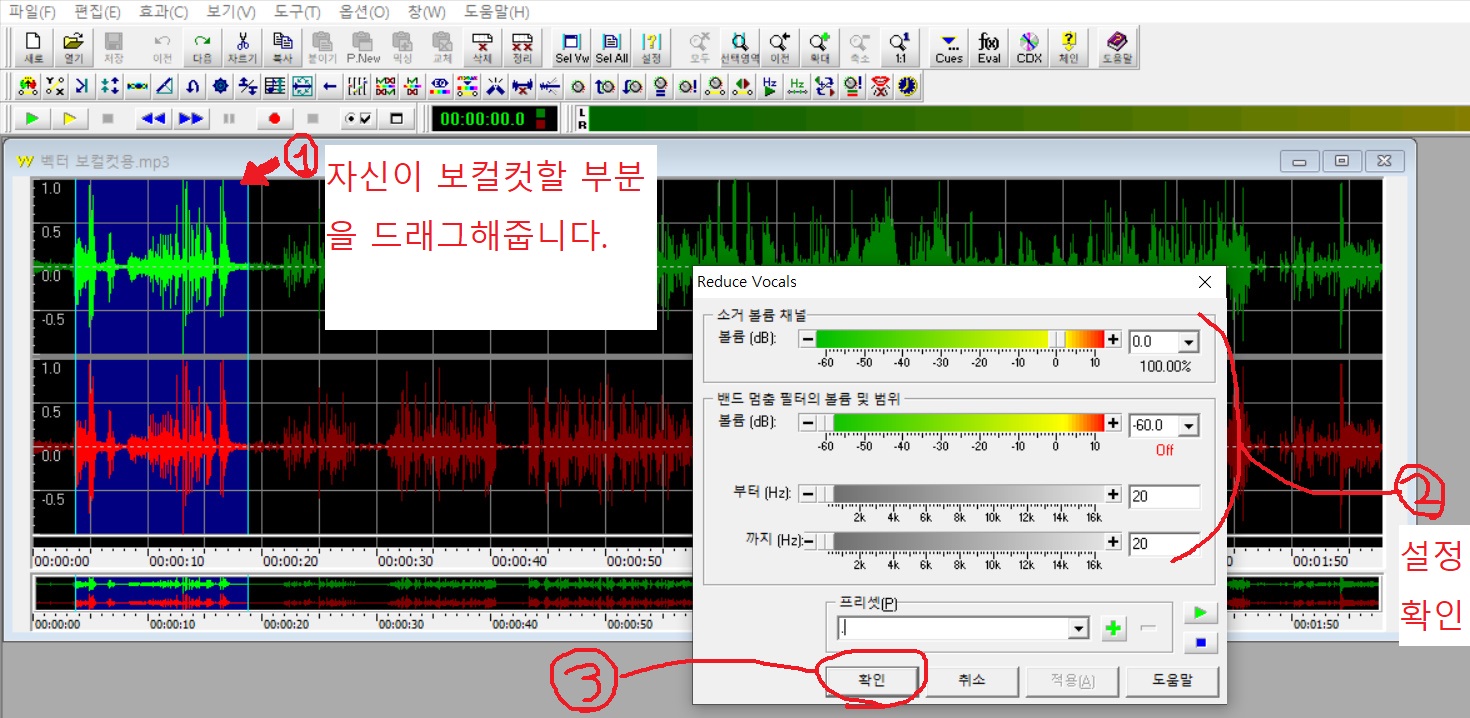Open bandstop volume dropdown showing -60.0
This screenshot has width=1470, height=718.
coord(1188,426)
